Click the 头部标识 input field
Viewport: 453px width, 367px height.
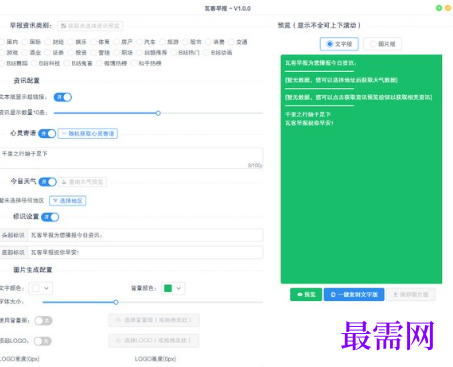point(145,235)
